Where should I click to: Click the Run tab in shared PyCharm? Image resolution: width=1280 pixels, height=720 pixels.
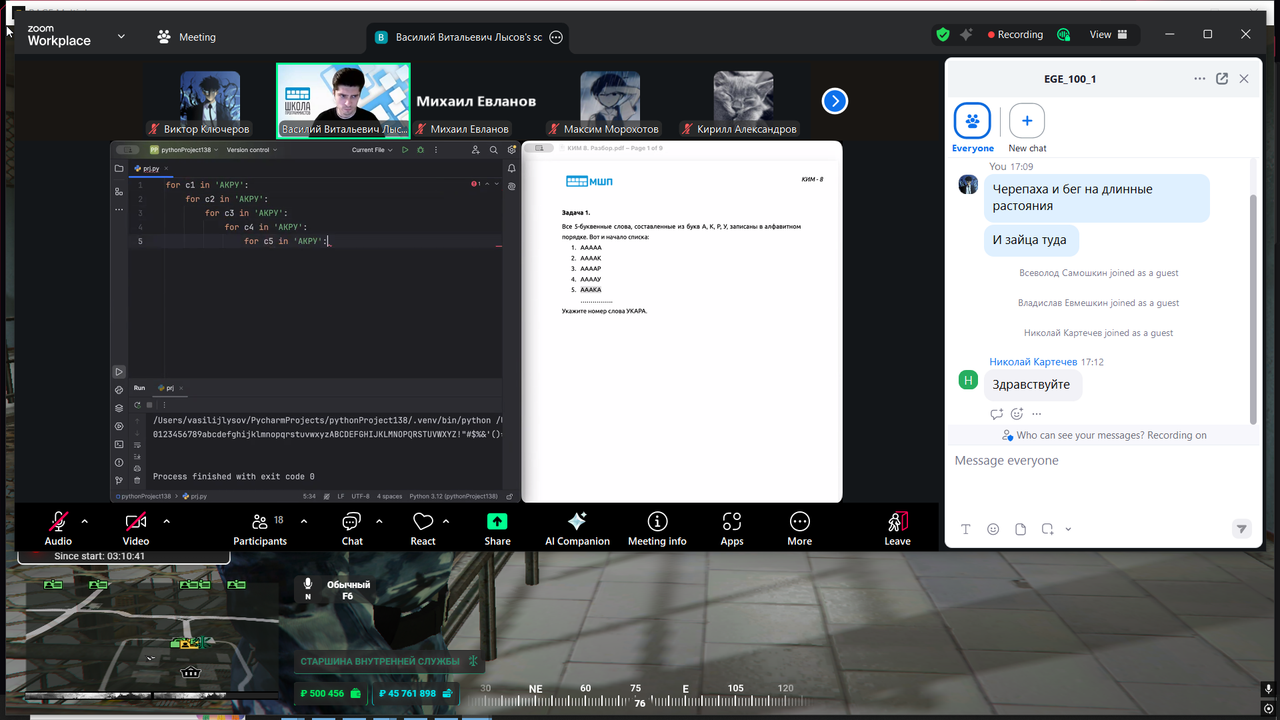(x=139, y=388)
